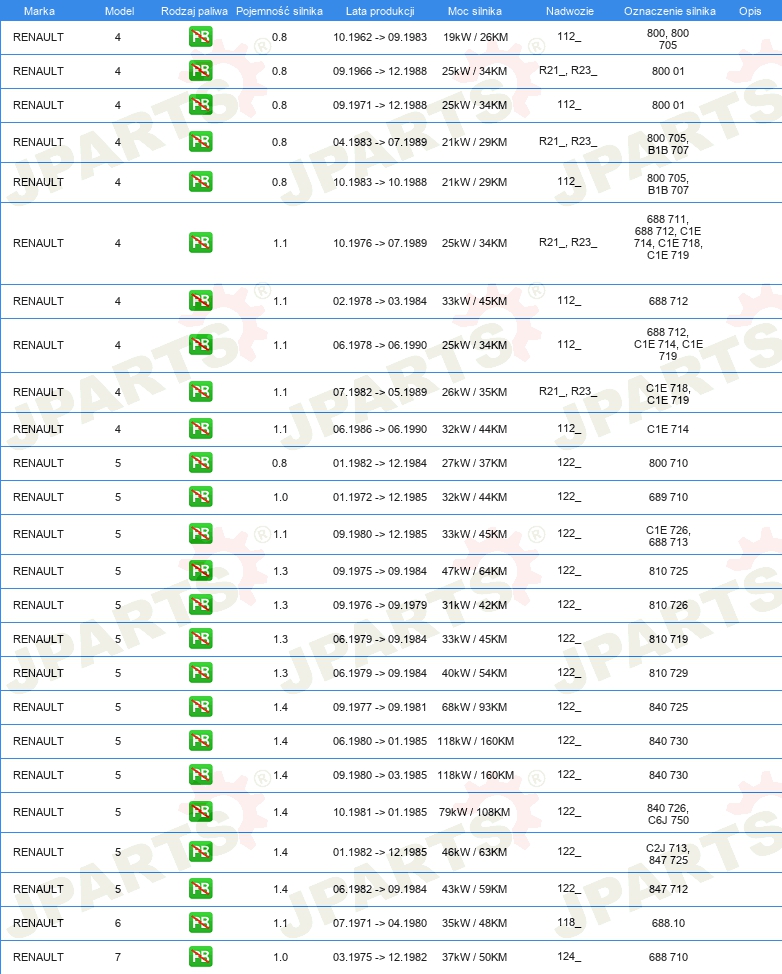The height and width of the screenshot is (974, 782).
Task: Click the Pojemność silnika column header
Action: pyautogui.click(x=280, y=11)
